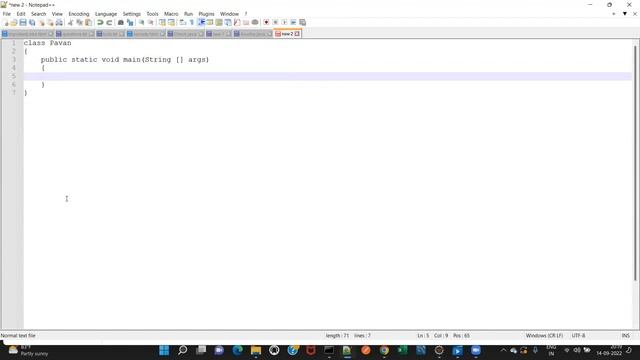Expand the system tray hidden icons chevron
Image resolution: width=640 pixels, height=360 pixels.
(x=503, y=350)
